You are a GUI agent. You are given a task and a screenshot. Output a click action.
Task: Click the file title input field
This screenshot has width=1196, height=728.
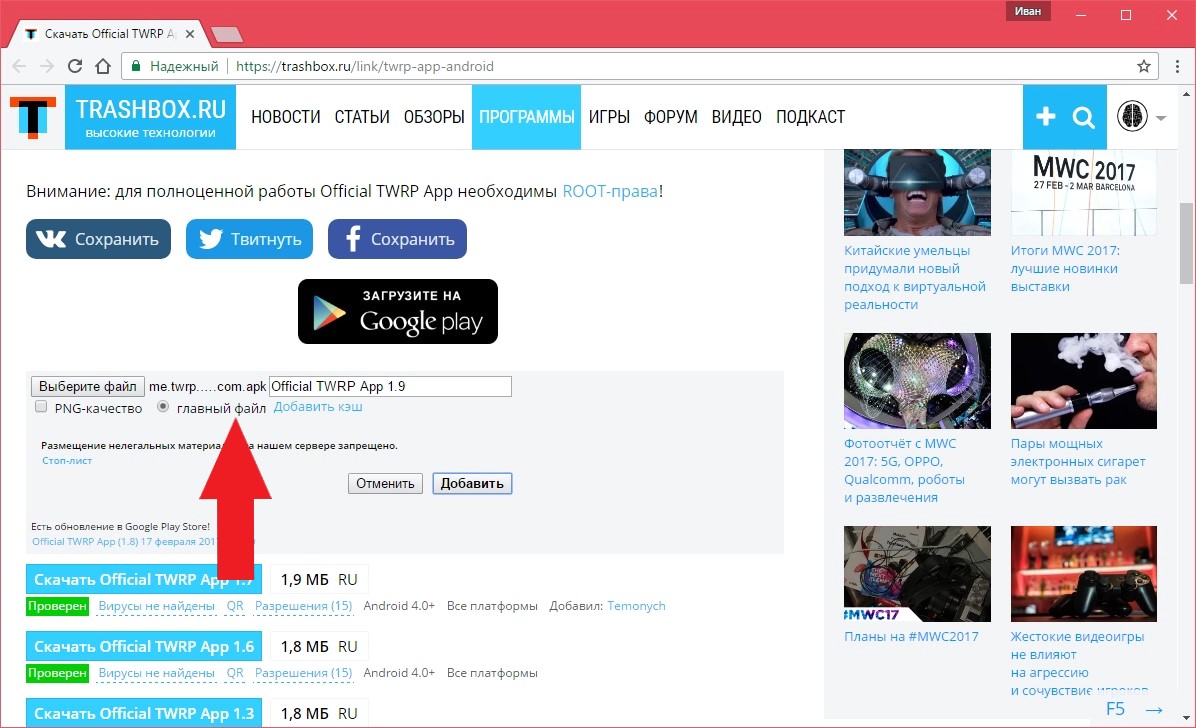click(390, 386)
